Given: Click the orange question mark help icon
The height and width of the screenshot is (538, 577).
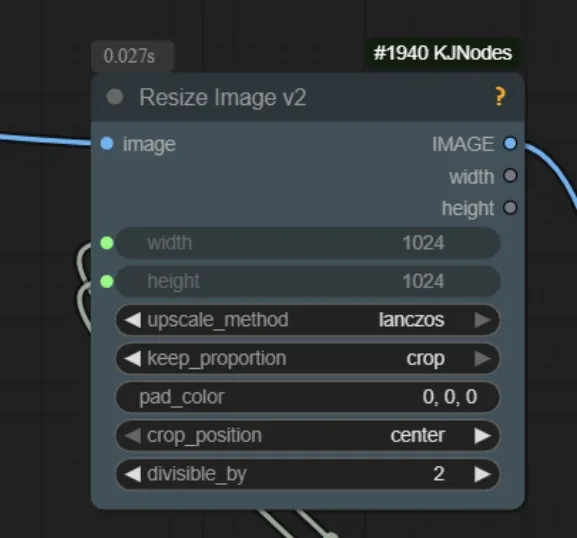Looking at the screenshot, I should [500, 97].
